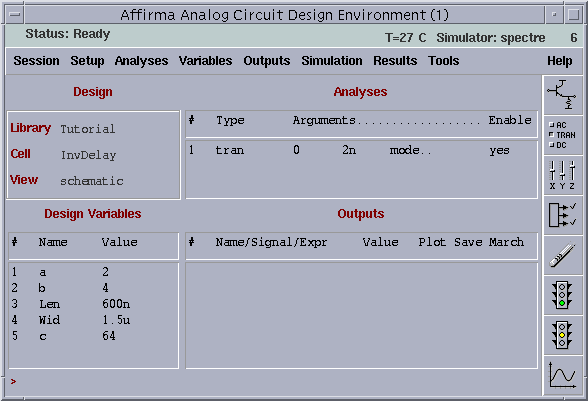This screenshot has width=588, height=401.
Task: Click the 'mode..' argument in tran analysis
Action: [410, 150]
